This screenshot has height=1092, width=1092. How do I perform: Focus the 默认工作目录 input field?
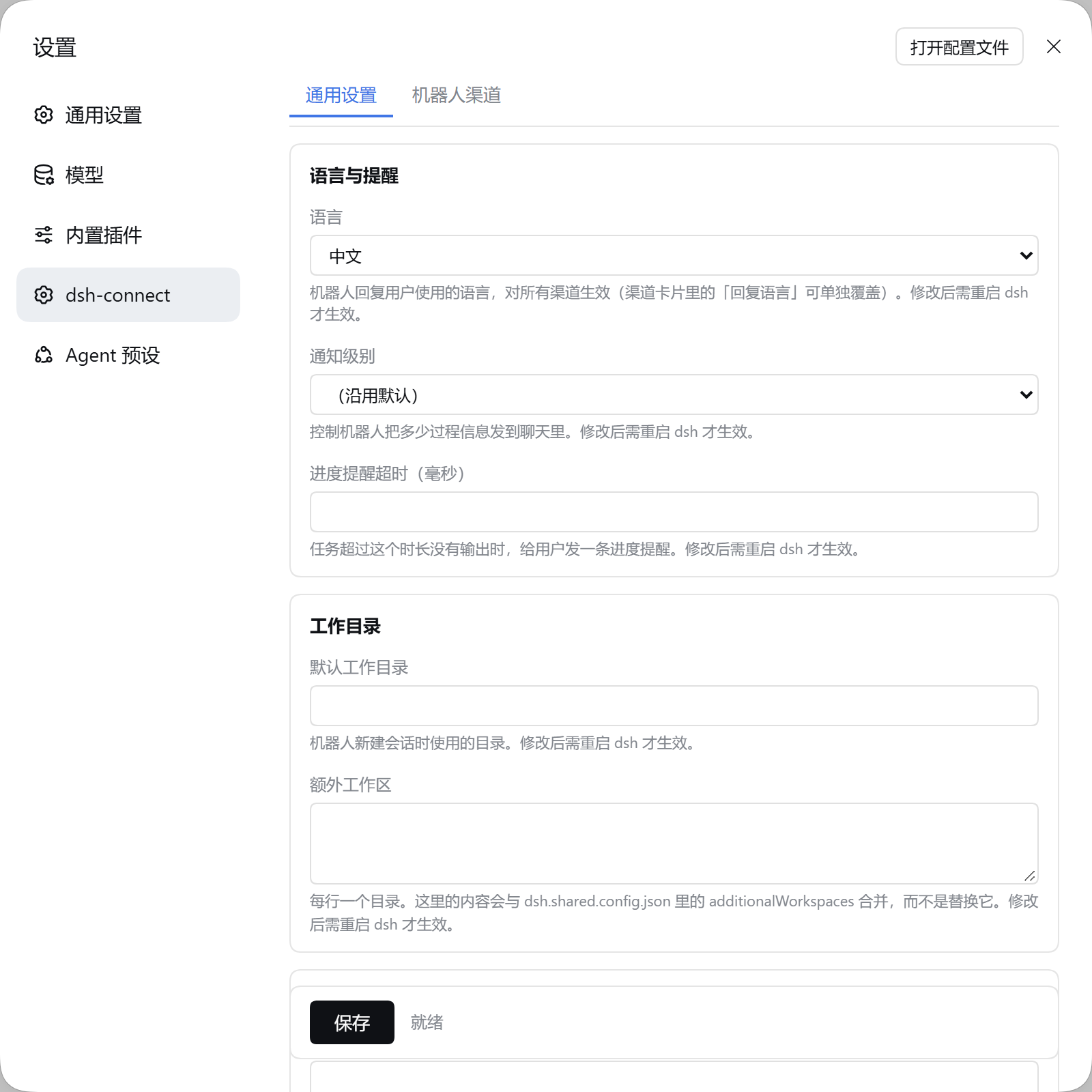674,706
